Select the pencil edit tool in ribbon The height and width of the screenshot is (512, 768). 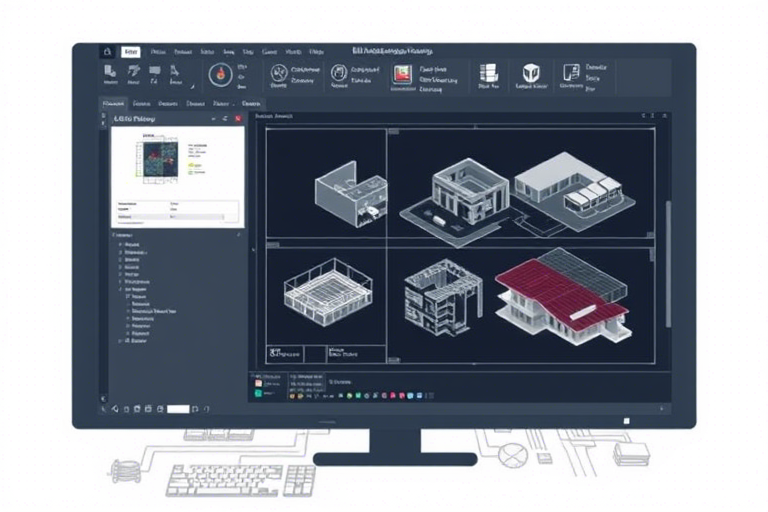134,72
